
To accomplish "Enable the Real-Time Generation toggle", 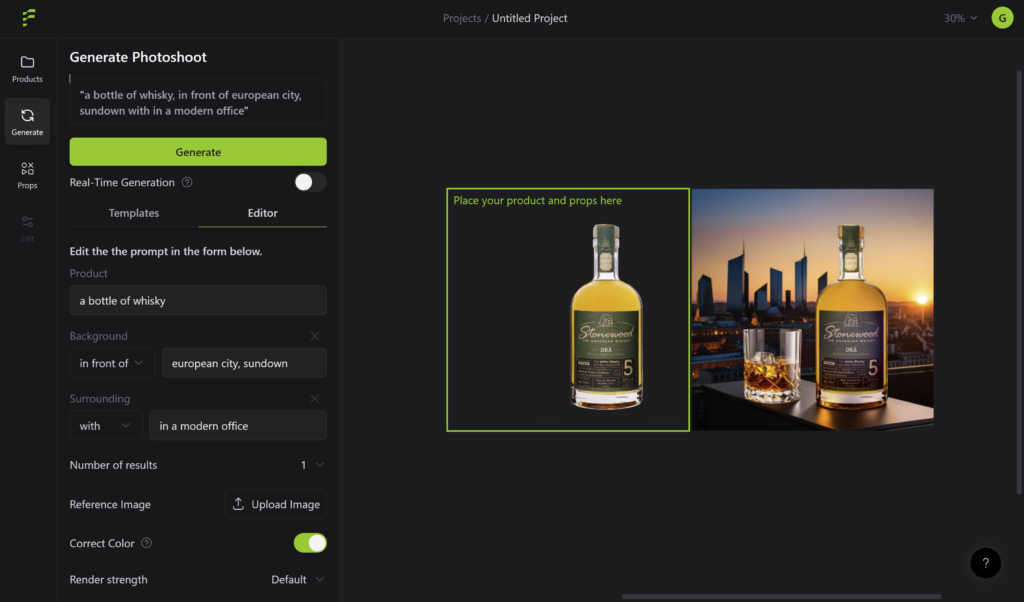I will coord(310,182).
